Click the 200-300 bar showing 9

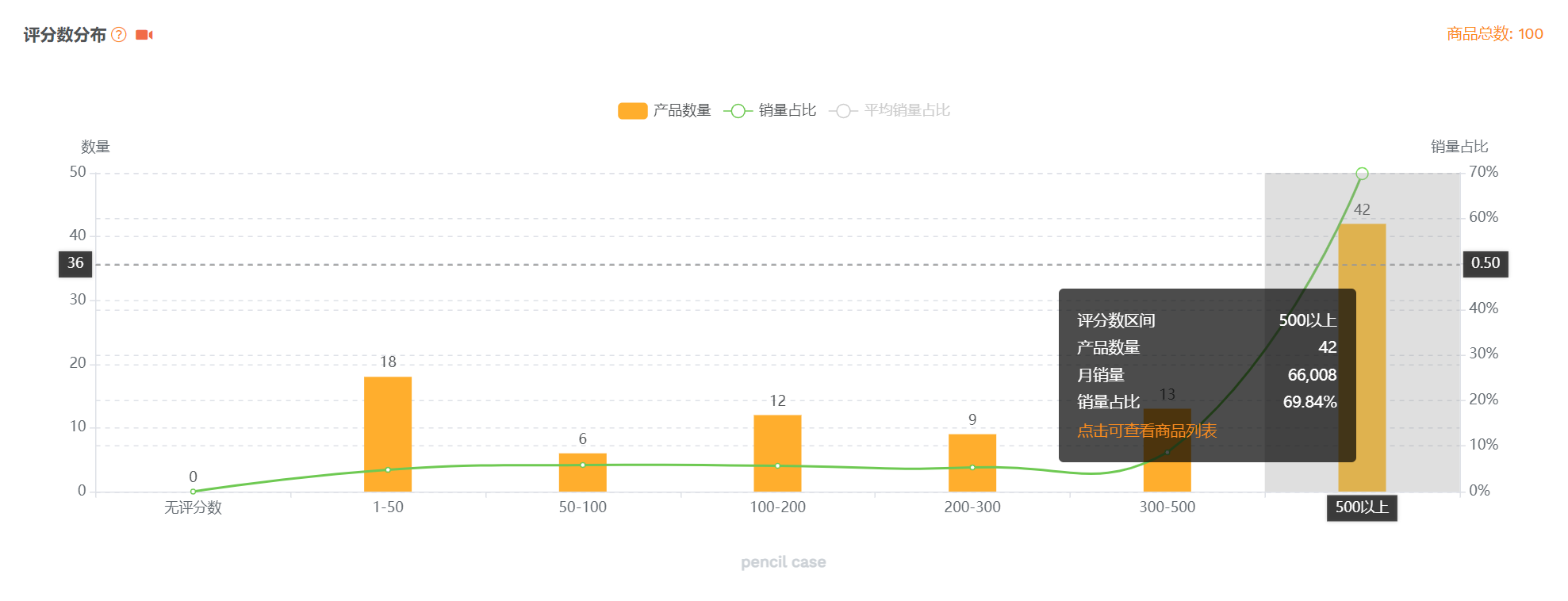click(972, 462)
